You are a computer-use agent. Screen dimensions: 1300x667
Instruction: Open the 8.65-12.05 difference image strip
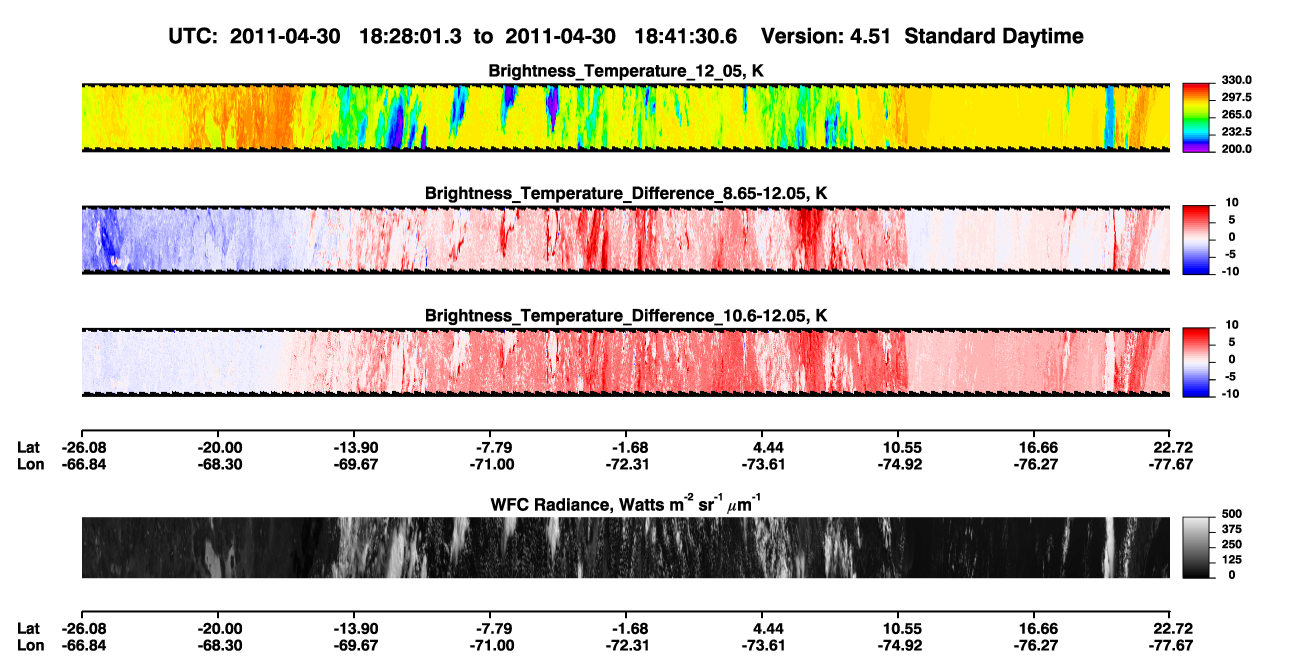(x=626, y=240)
